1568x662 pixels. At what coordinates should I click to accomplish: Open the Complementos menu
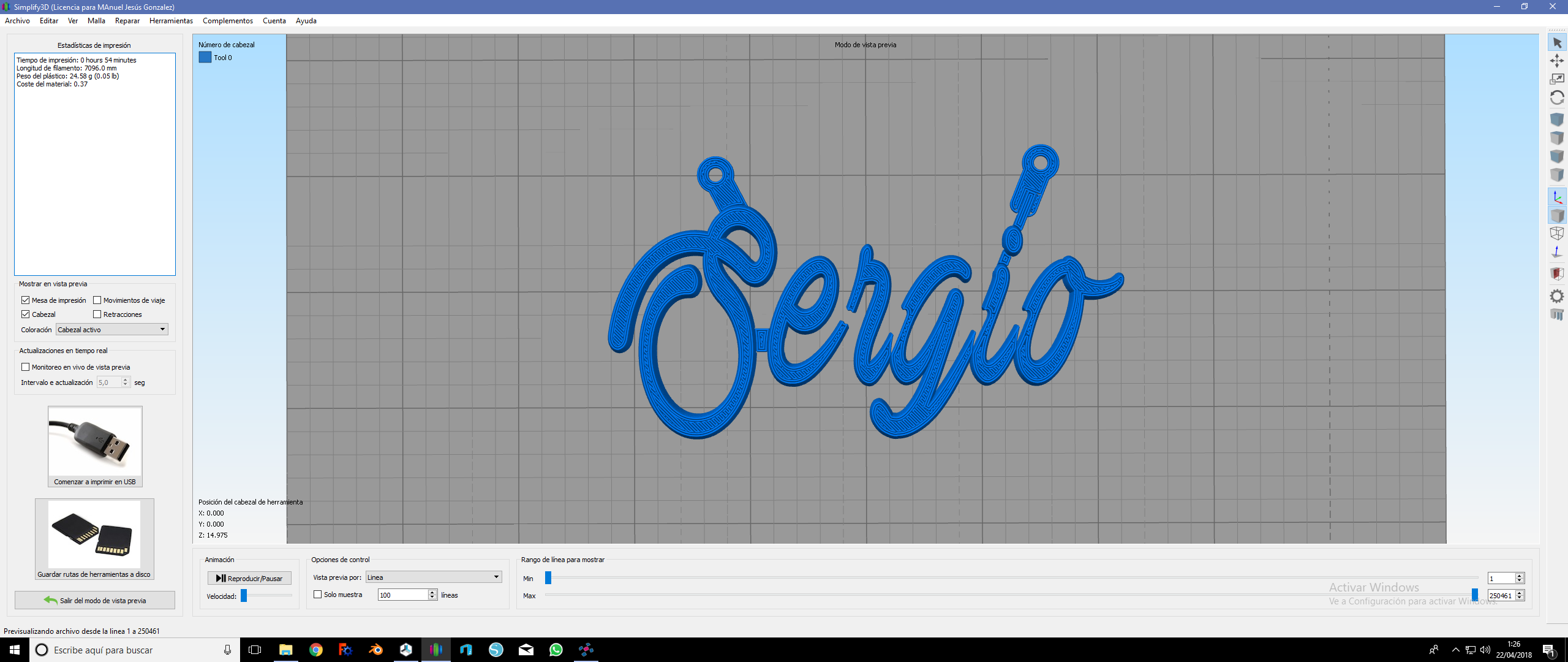(x=228, y=21)
